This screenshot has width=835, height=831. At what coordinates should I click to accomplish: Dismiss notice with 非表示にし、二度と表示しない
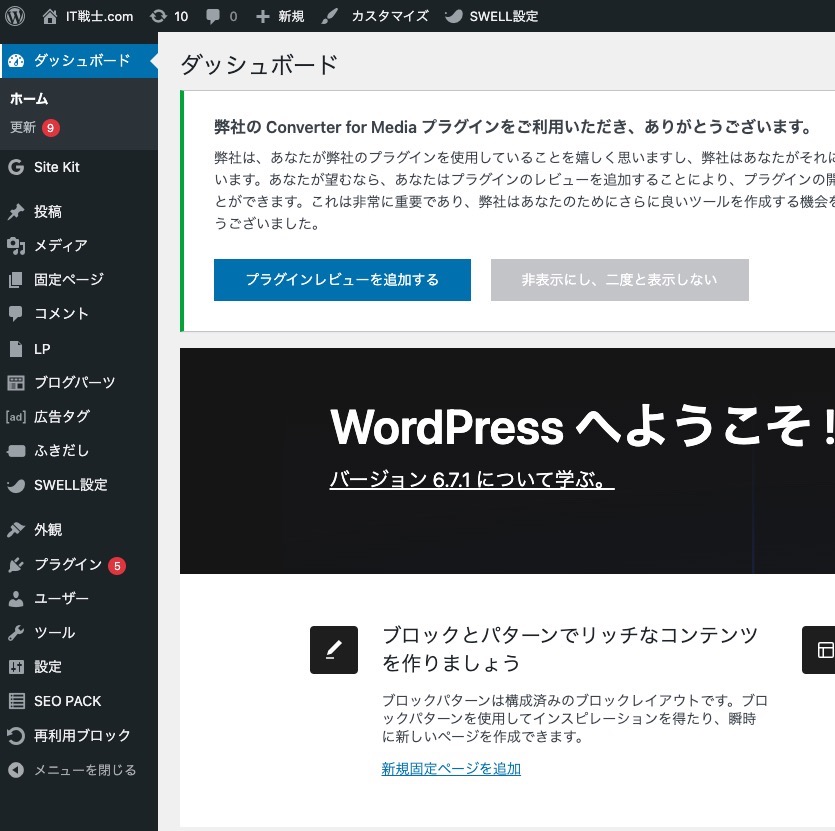pyautogui.click(x=619, y=280)
